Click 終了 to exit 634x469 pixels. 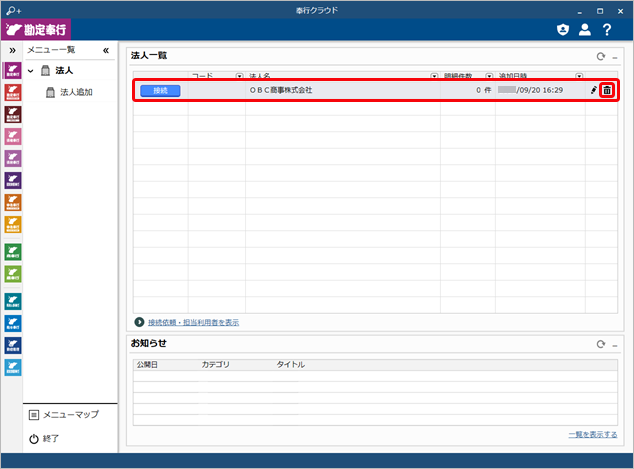[x=44, y=439]
